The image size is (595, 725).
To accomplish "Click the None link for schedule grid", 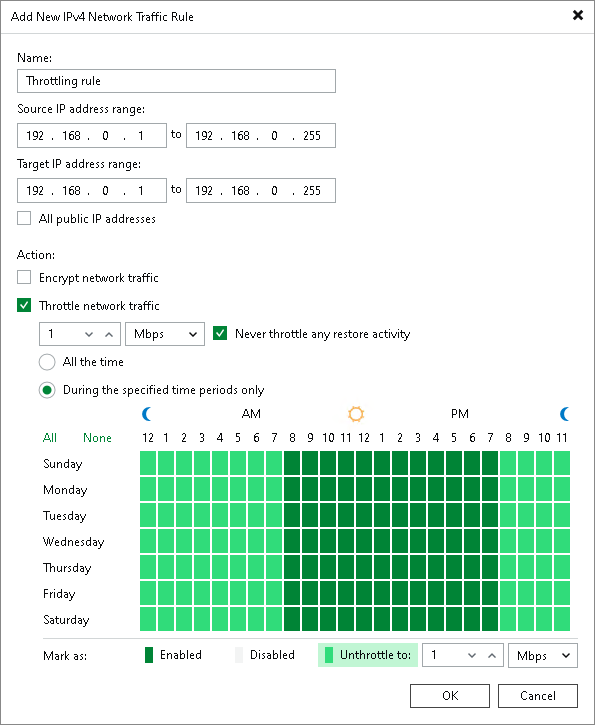I will (97, 438).
